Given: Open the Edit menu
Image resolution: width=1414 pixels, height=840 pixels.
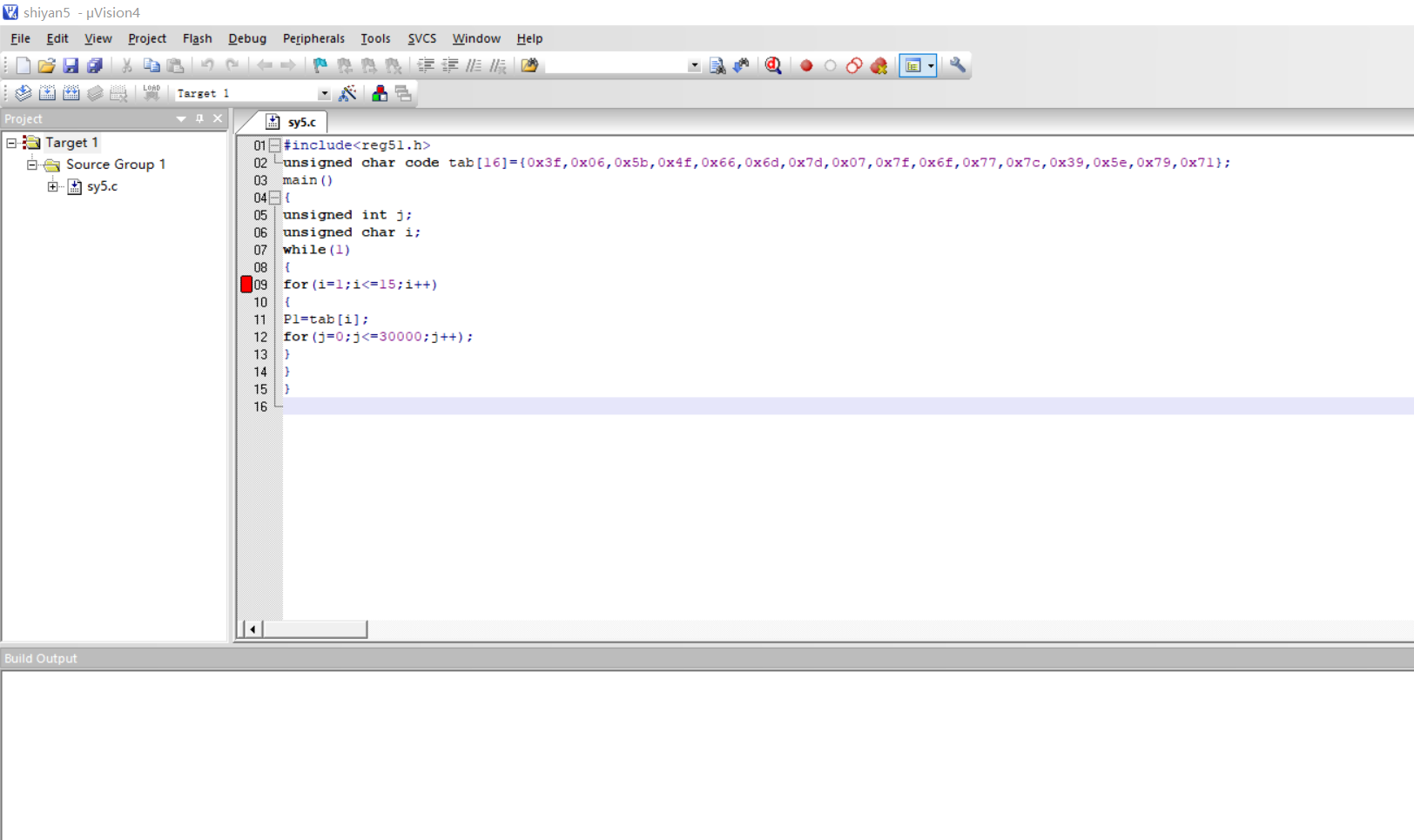Looking at the screenshot, I should [x=57, y=38].
